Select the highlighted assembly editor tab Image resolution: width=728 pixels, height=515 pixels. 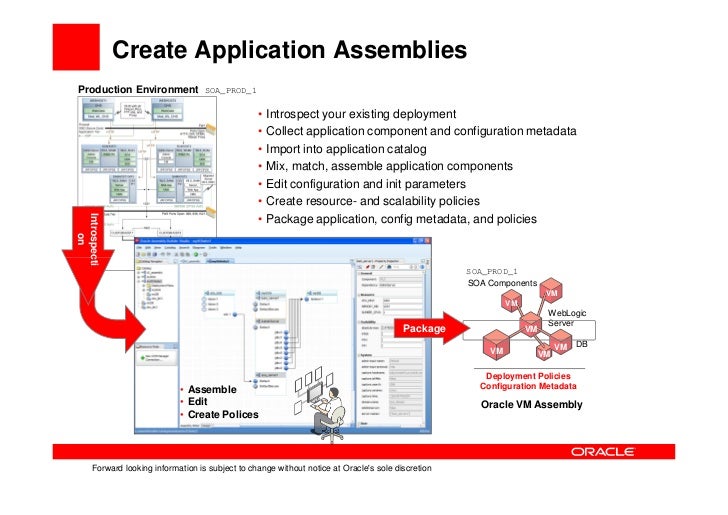tap(219, 261)
